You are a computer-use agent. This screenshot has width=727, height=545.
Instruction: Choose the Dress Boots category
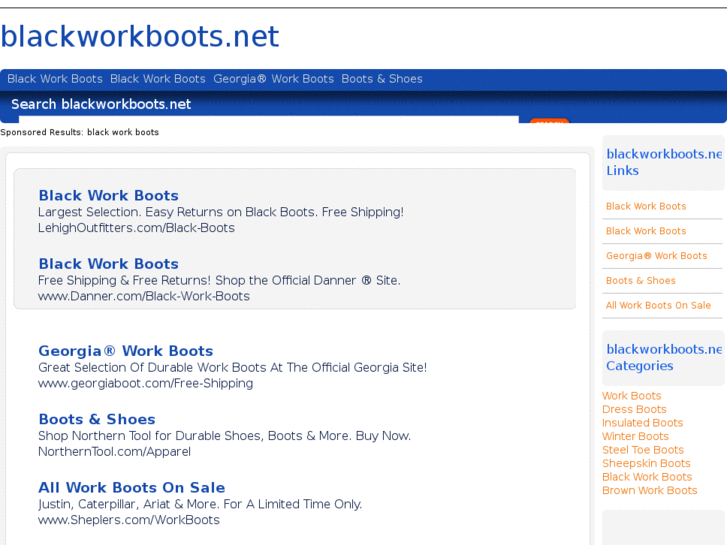(x=634, y=409)
